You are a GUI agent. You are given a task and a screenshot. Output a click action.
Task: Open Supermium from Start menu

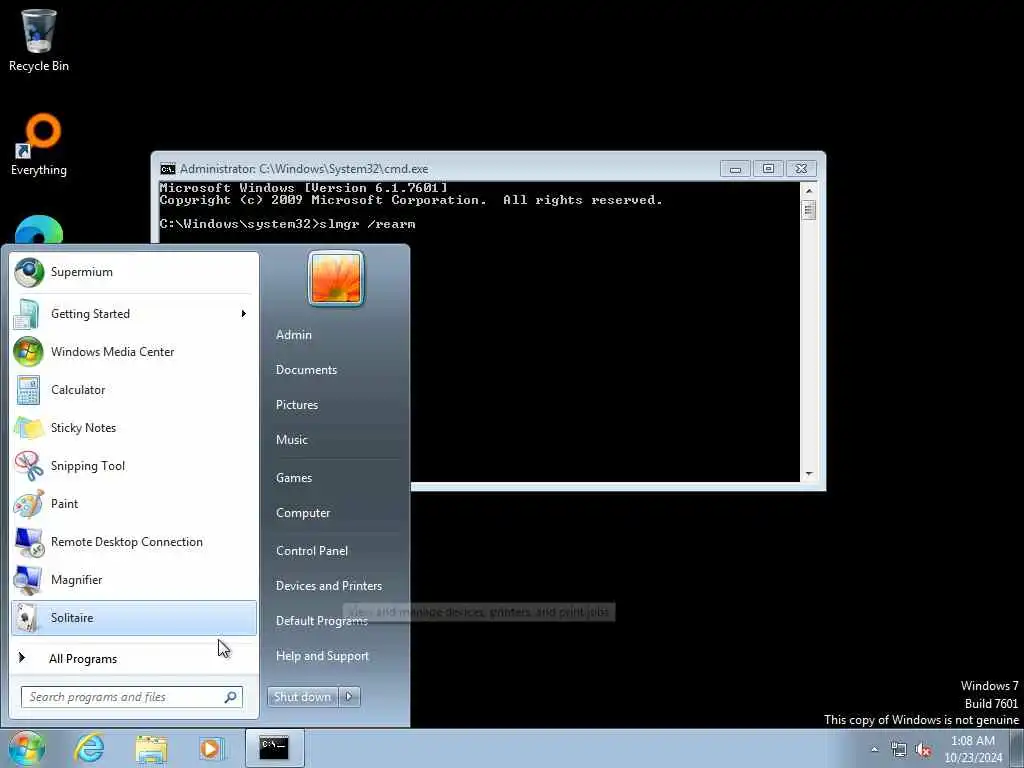tap(134, 272)
